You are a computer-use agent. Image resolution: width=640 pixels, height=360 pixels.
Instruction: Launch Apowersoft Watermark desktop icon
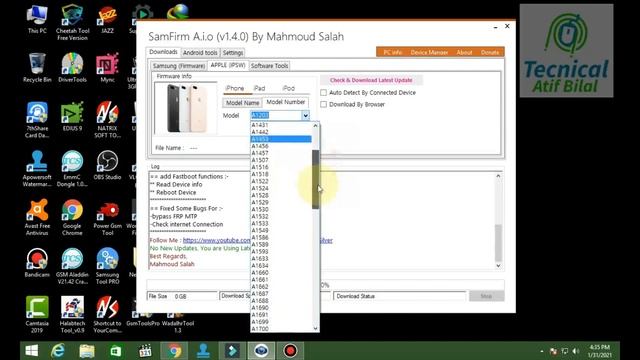tap(37, 169)
